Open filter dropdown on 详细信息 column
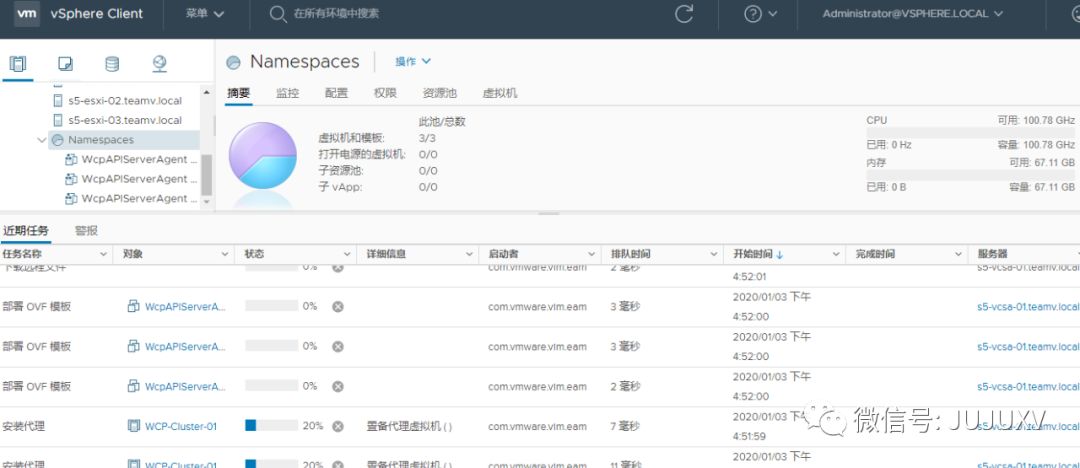This screenshot has width=1080, height=468. coord(470,254)
